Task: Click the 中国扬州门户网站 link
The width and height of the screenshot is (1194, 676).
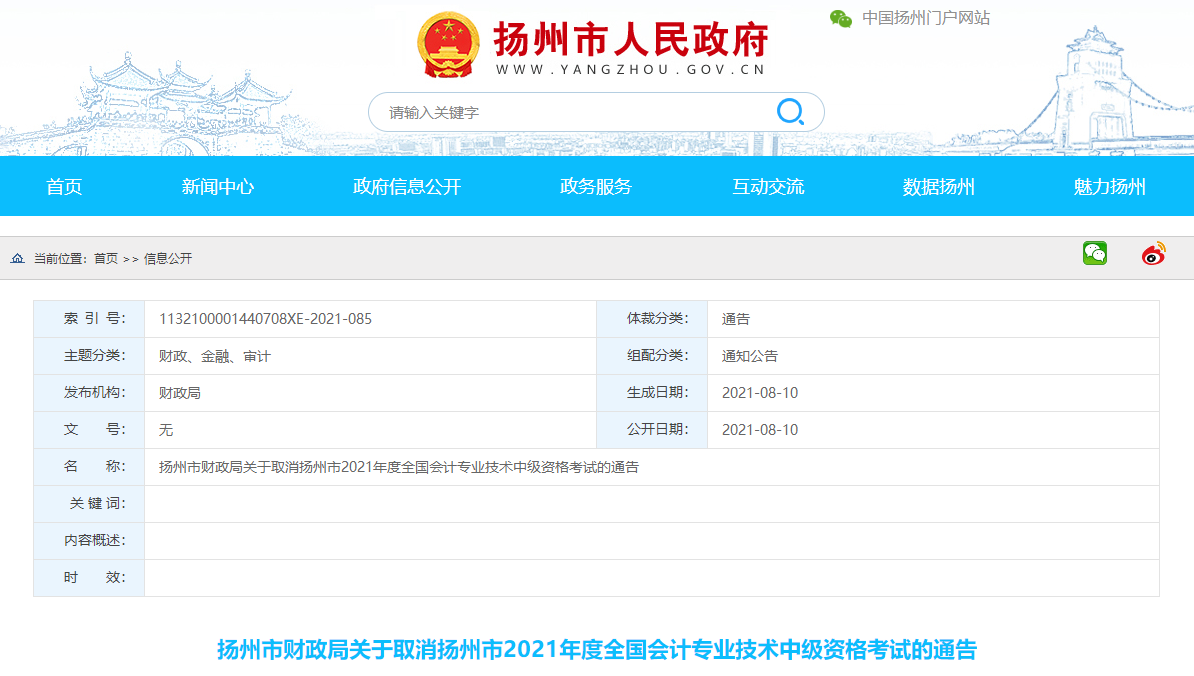Action: click(x=924, y=17)
